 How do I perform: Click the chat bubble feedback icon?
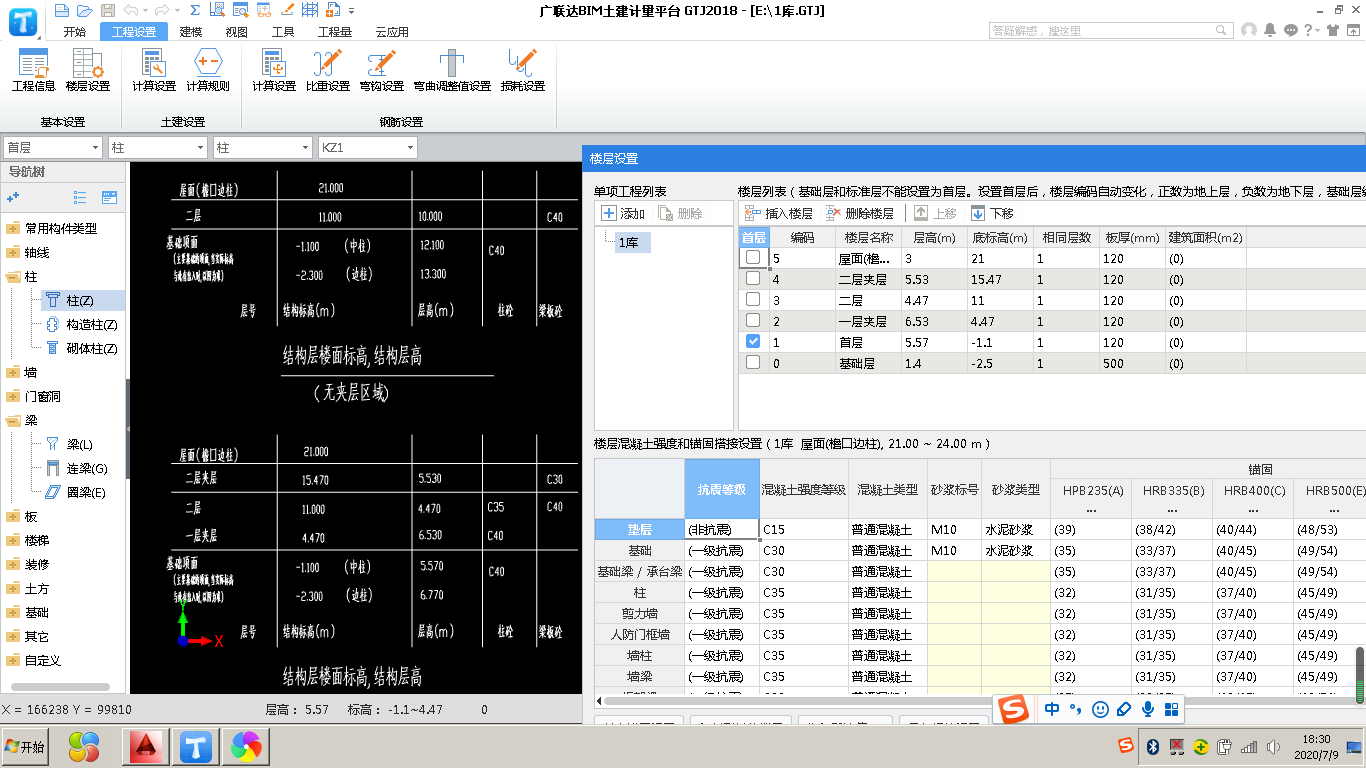(1291, 30)
